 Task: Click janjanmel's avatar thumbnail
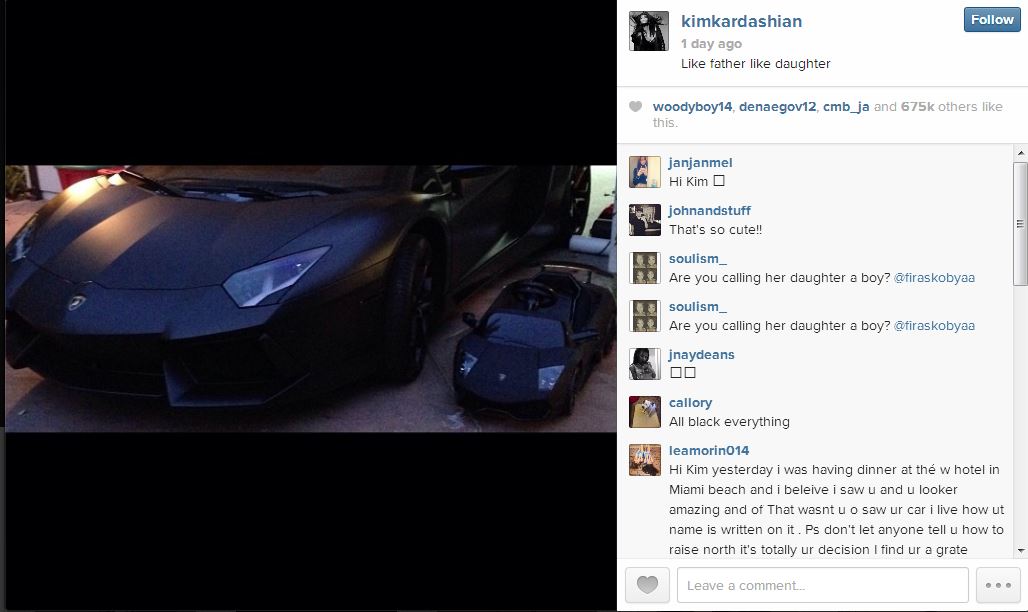[x=644, y=172]
